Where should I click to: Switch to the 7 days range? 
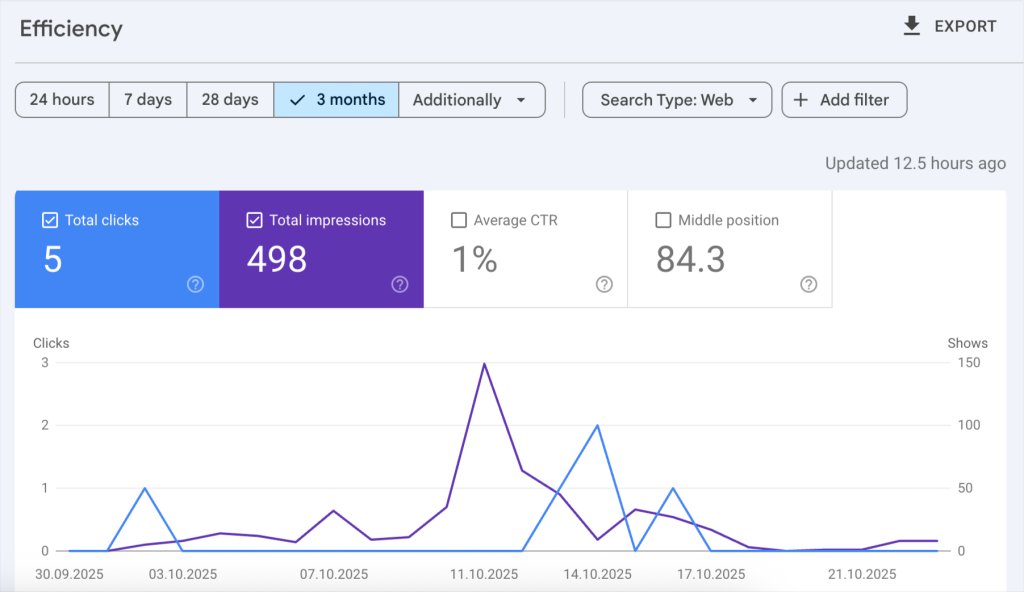[x=148, y=100]
